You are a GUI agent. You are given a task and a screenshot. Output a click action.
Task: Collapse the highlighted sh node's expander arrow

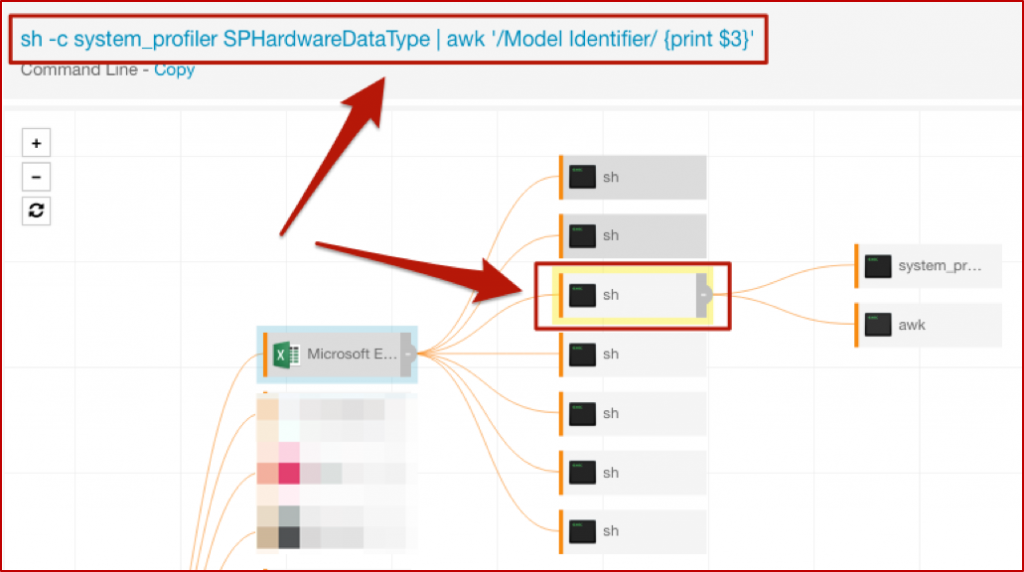(x=703, y=295)
